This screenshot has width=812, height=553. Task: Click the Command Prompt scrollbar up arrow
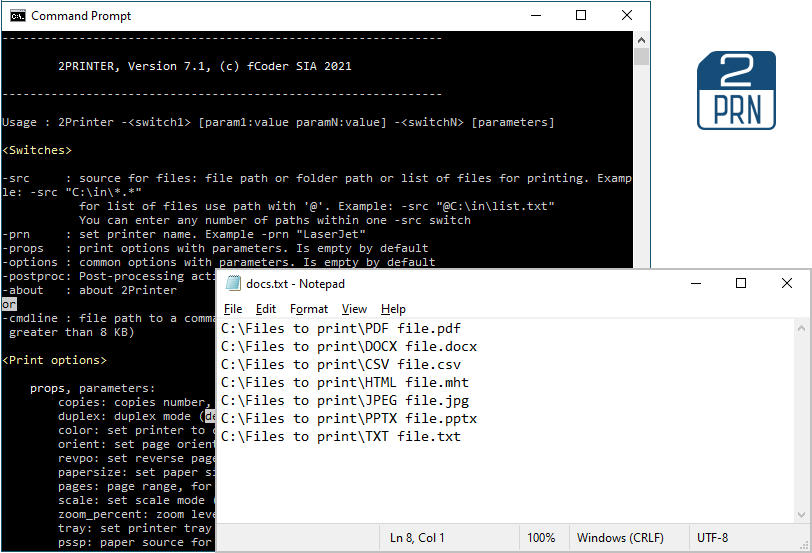point(642,39)
